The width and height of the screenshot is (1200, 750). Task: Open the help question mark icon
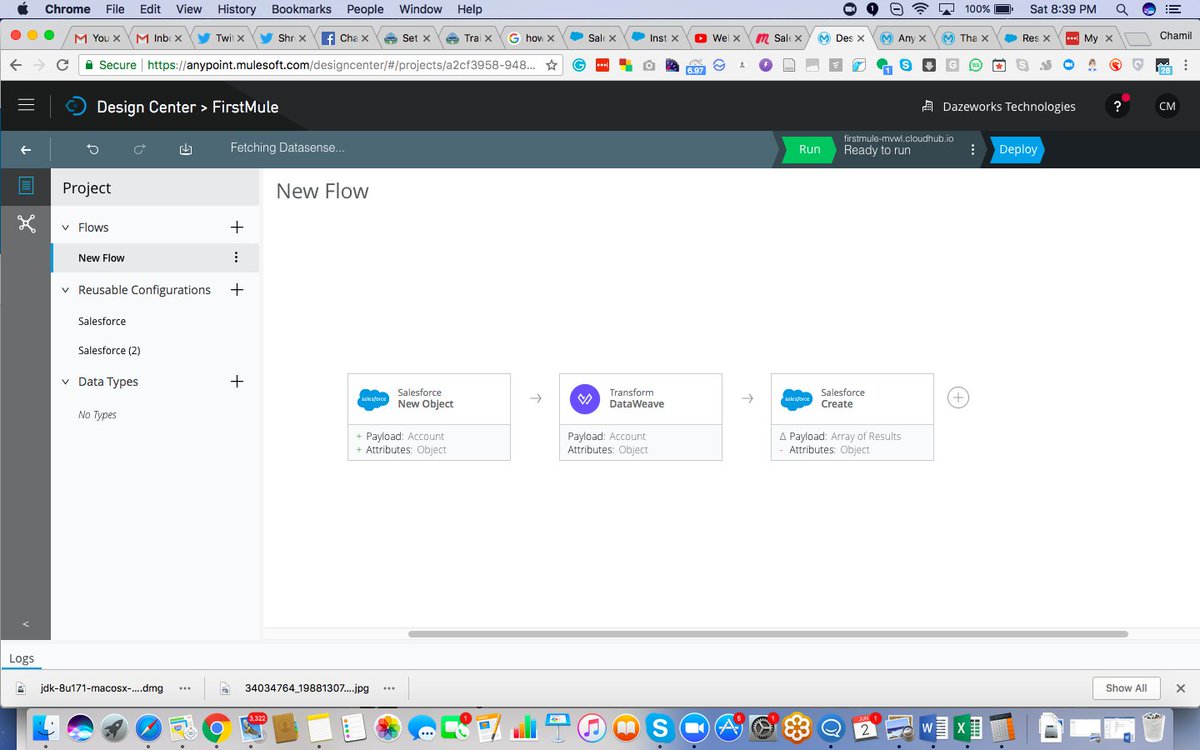1117,105
